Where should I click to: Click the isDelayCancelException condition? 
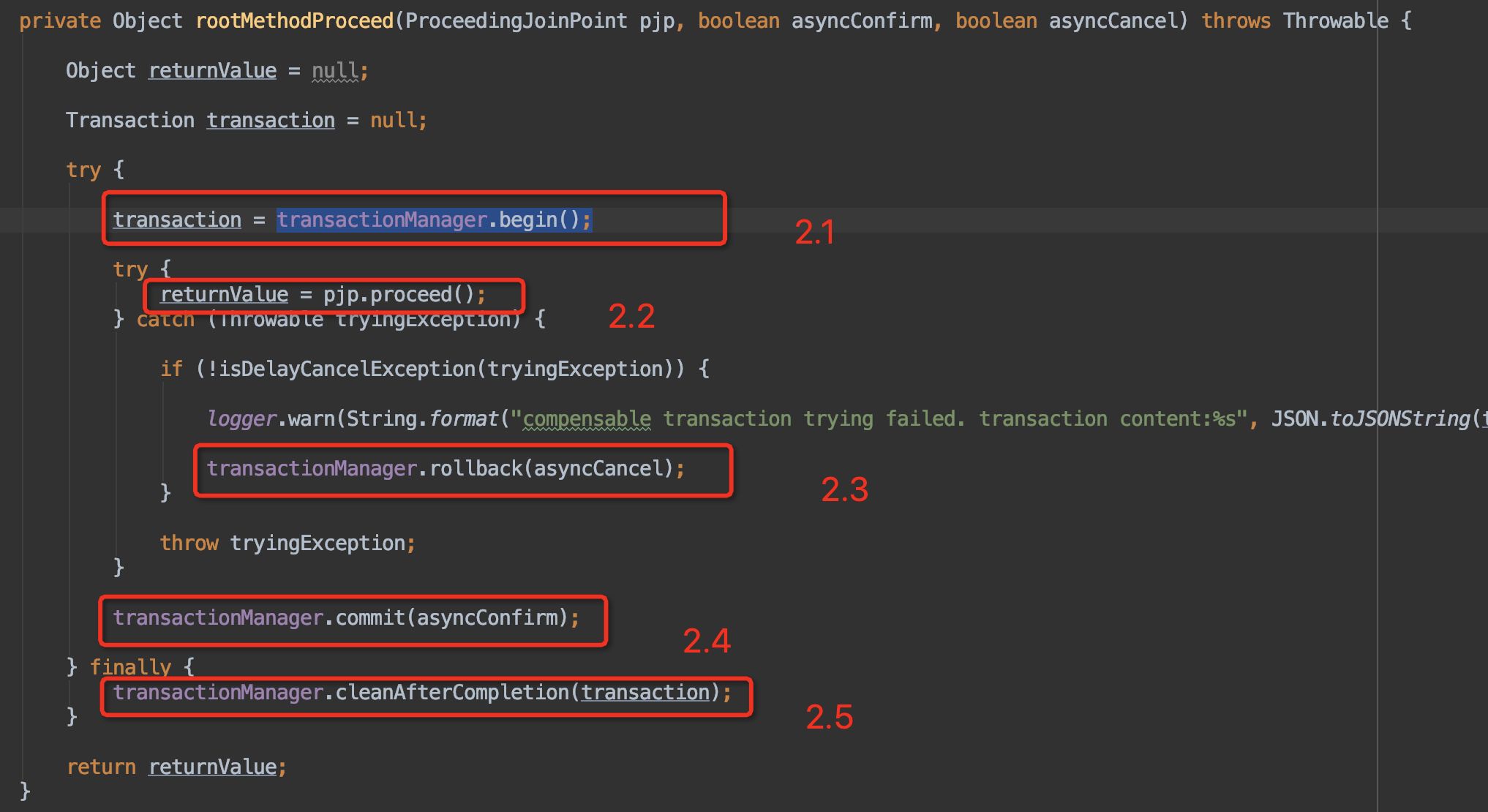click(x=347, y=369)
